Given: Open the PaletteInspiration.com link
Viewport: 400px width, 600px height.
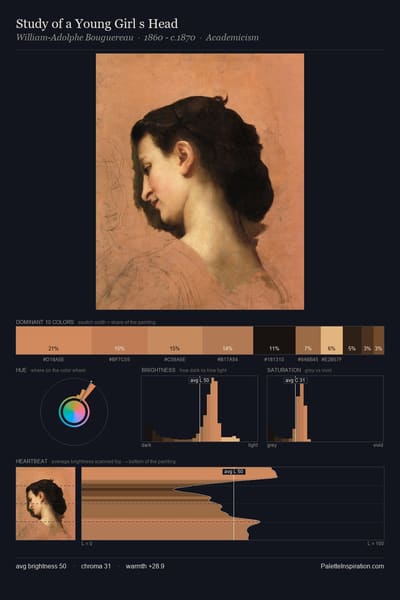Looking at the screenshot, I should [352, 566].
